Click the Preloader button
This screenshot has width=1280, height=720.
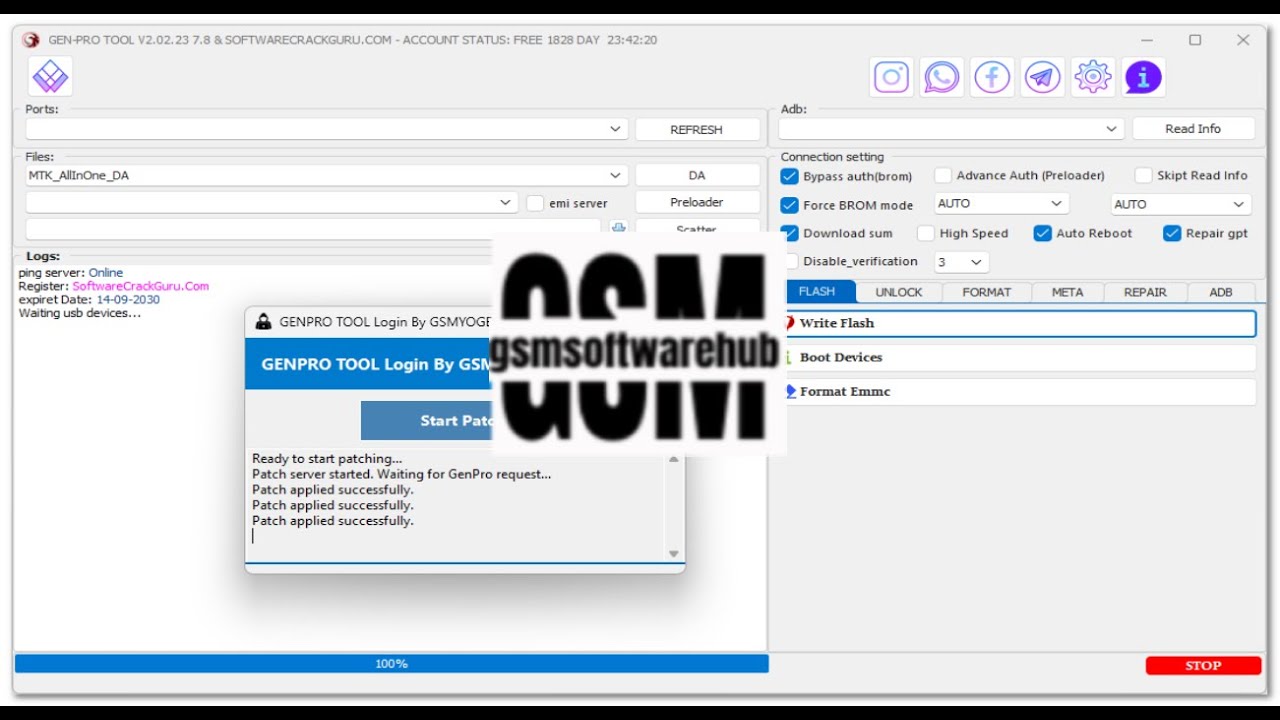pyautogui.click(x=696, y=202)
